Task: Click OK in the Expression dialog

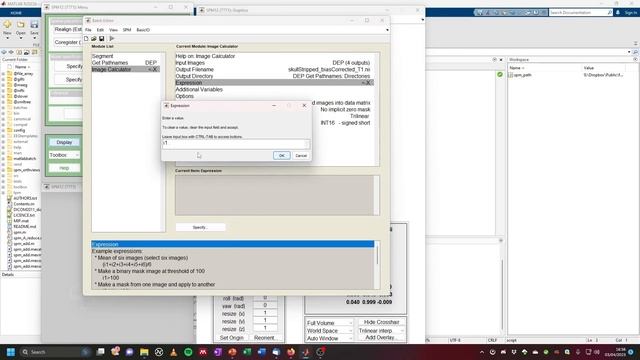Action: pos(282,156)
